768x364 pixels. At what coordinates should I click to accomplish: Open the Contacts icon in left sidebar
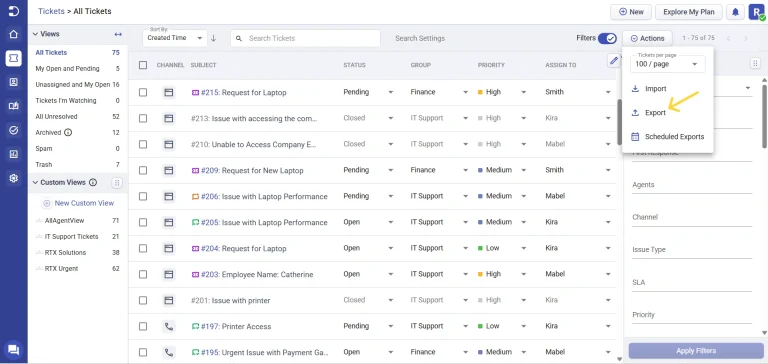click(x=14, y=82)
